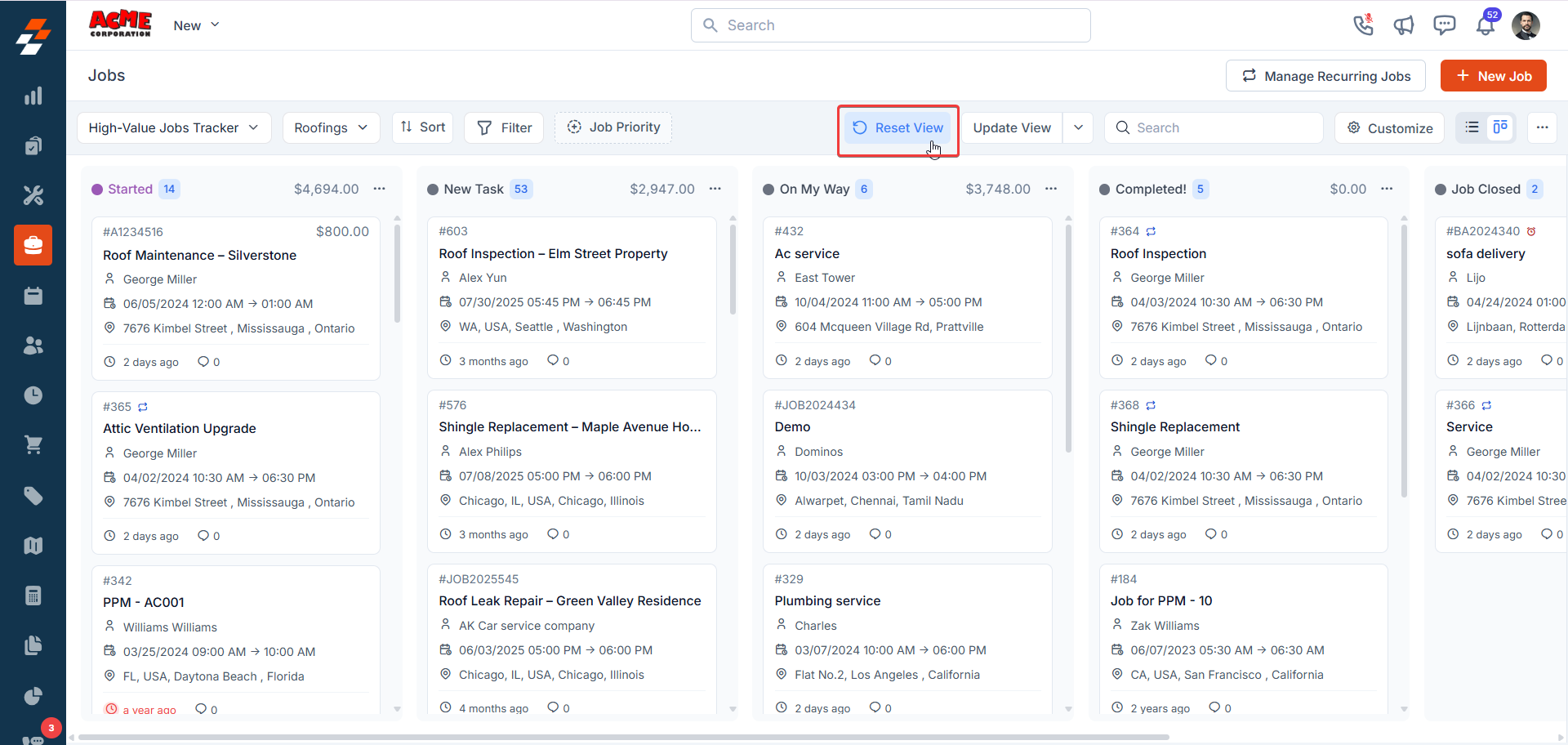Open Roof Maintenance – Silverstone job card
The height and width of the screenshot is (745, 1568).
tap(236, 298)
